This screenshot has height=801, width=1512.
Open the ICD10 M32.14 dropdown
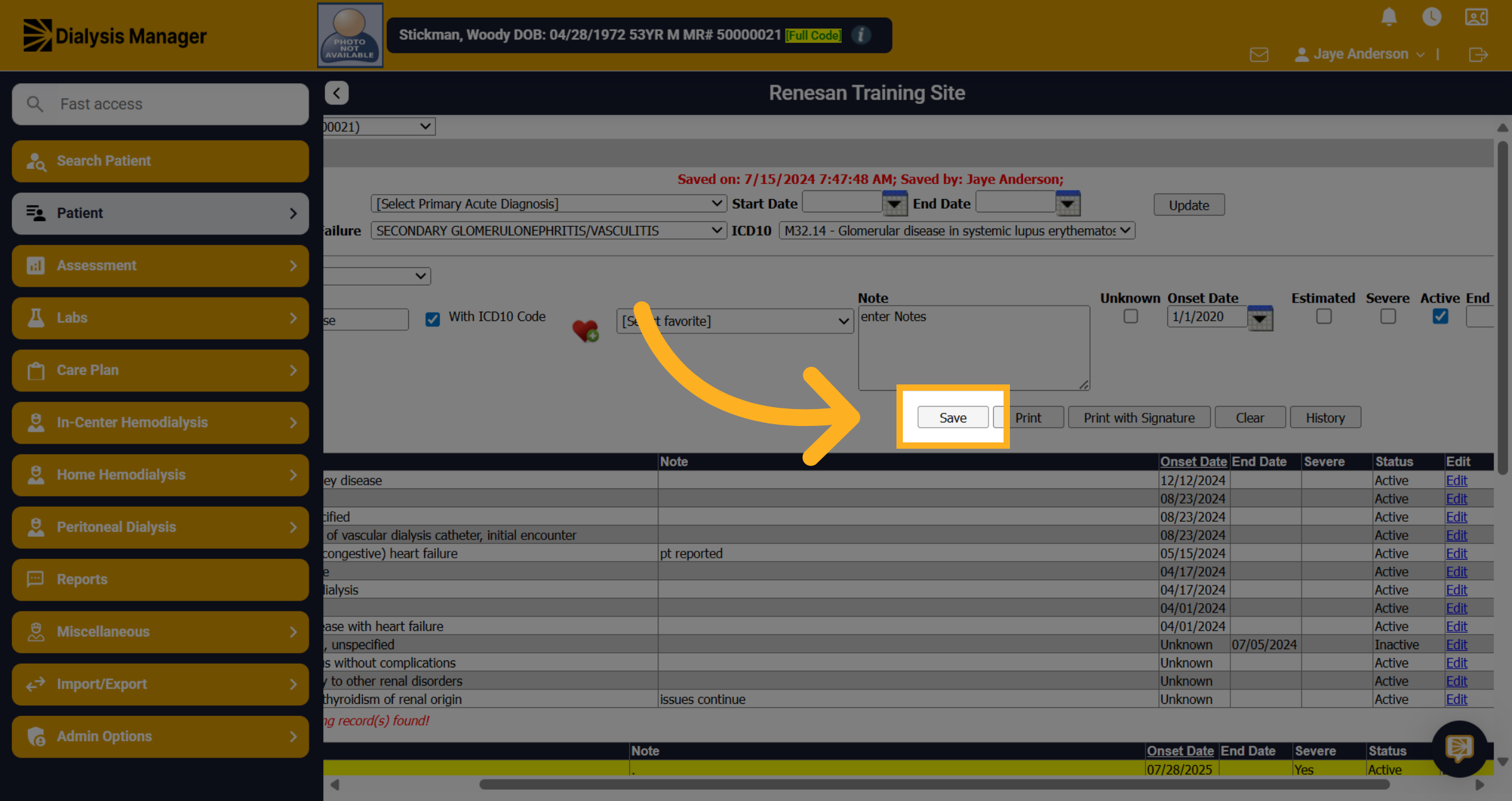point(956,231)
